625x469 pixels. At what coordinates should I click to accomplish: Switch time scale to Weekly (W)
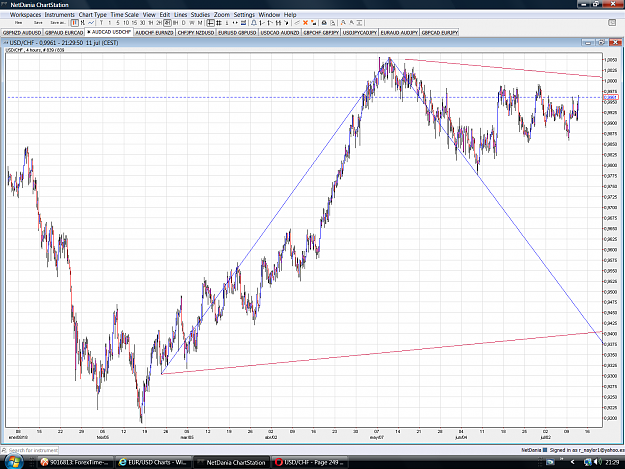coord(192,23)
